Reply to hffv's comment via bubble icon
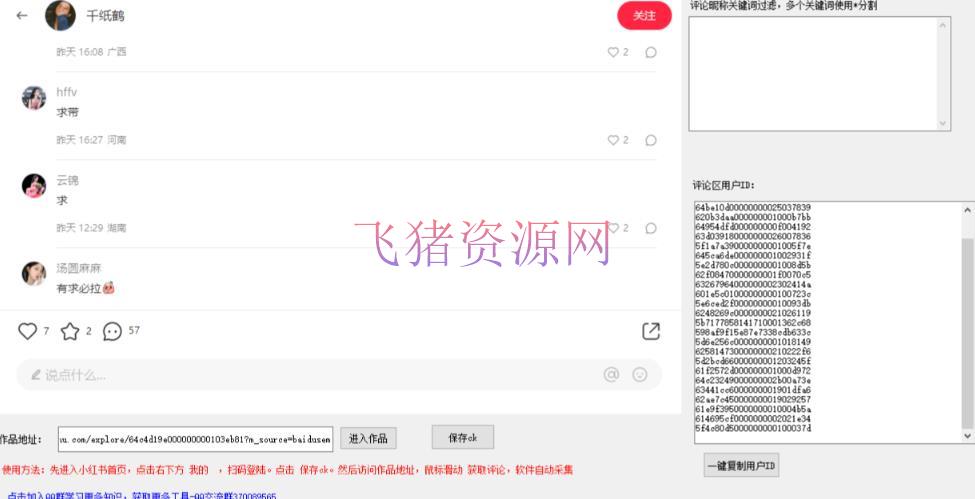The image size is (975, 499). [x=651, y=140]
